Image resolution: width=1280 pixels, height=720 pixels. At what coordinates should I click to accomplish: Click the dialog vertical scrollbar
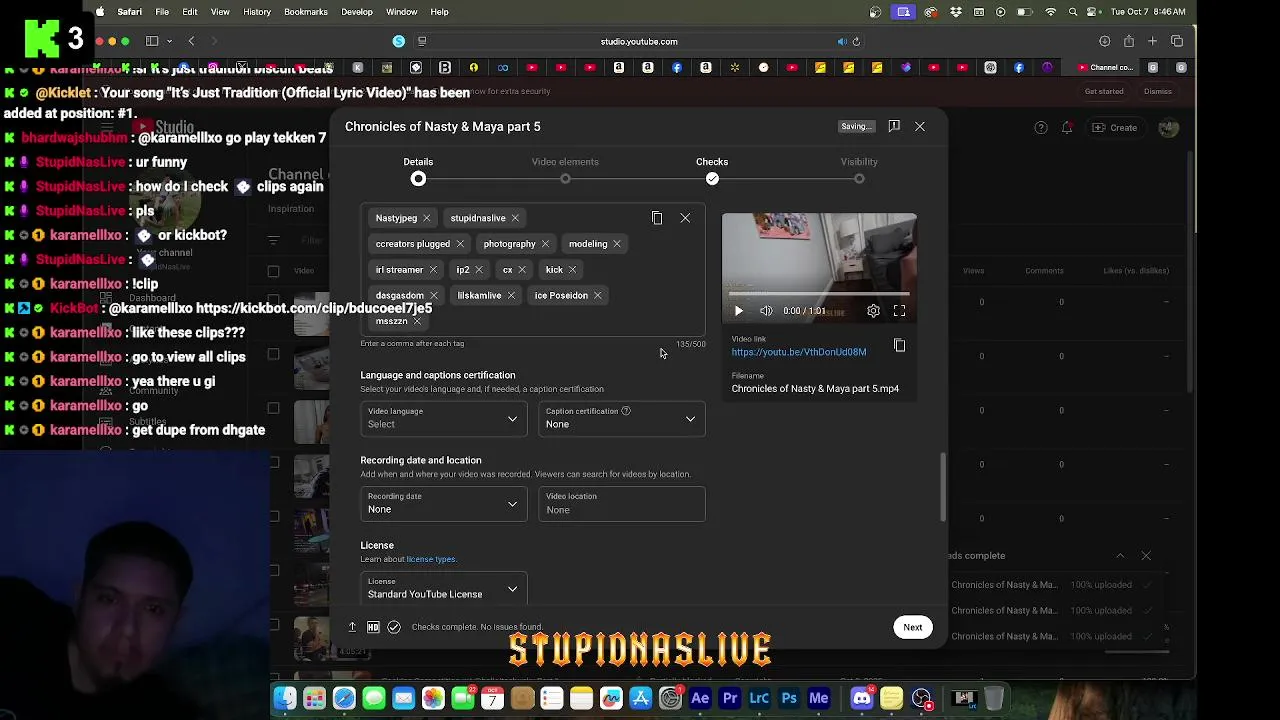pyautogui.click(x=942, y=487)
